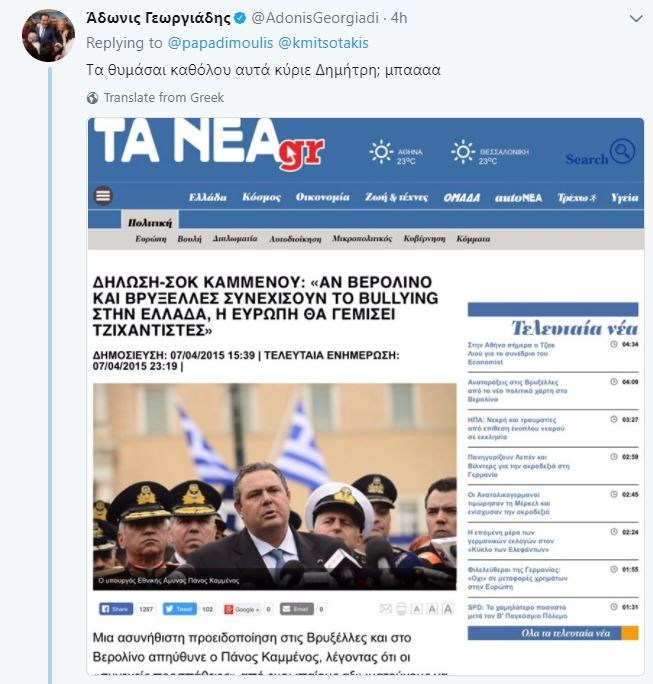
Task: Open the hamburger menu icon
Action: pos(103,196)
